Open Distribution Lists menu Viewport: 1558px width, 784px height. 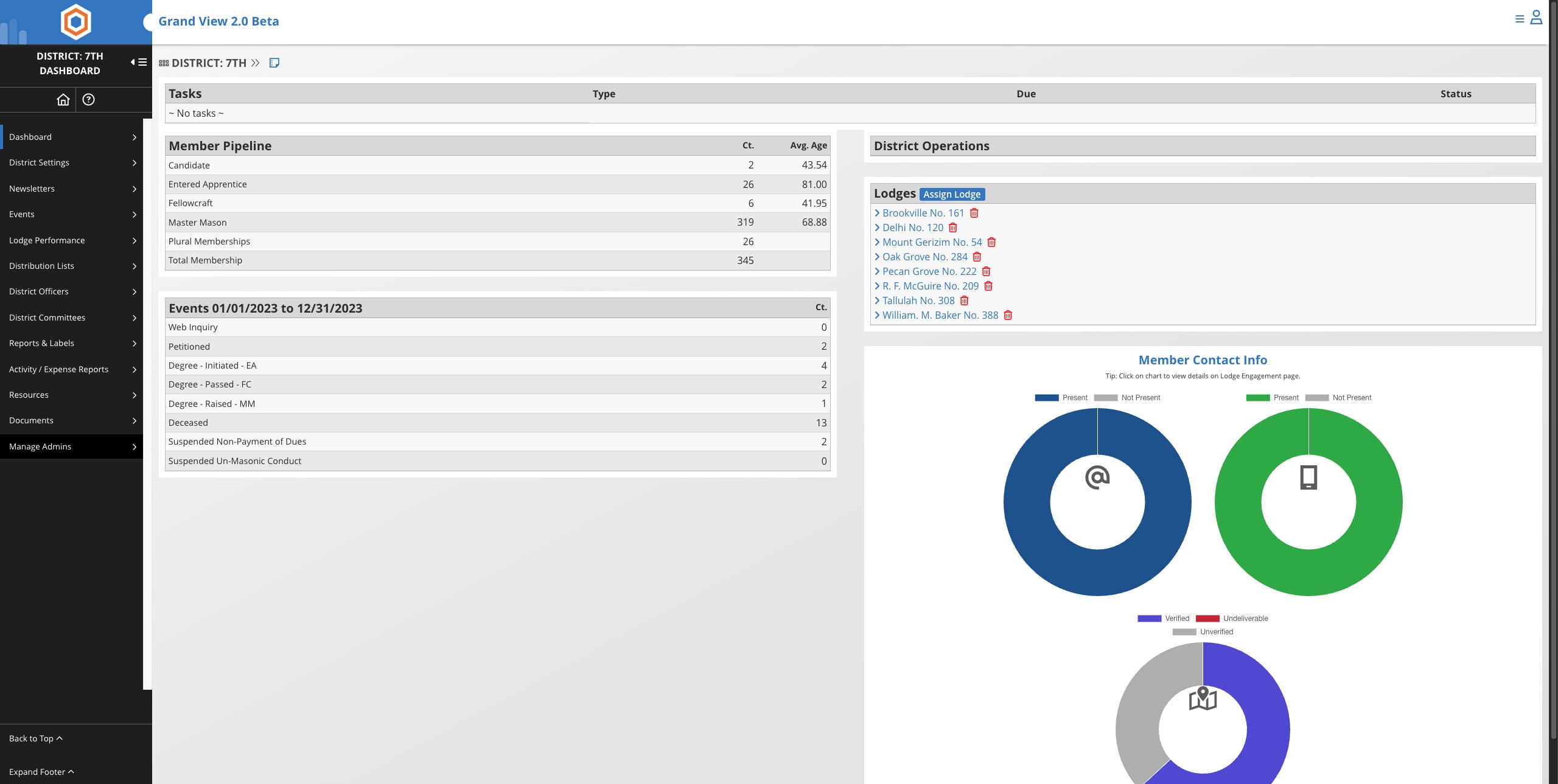71,266
